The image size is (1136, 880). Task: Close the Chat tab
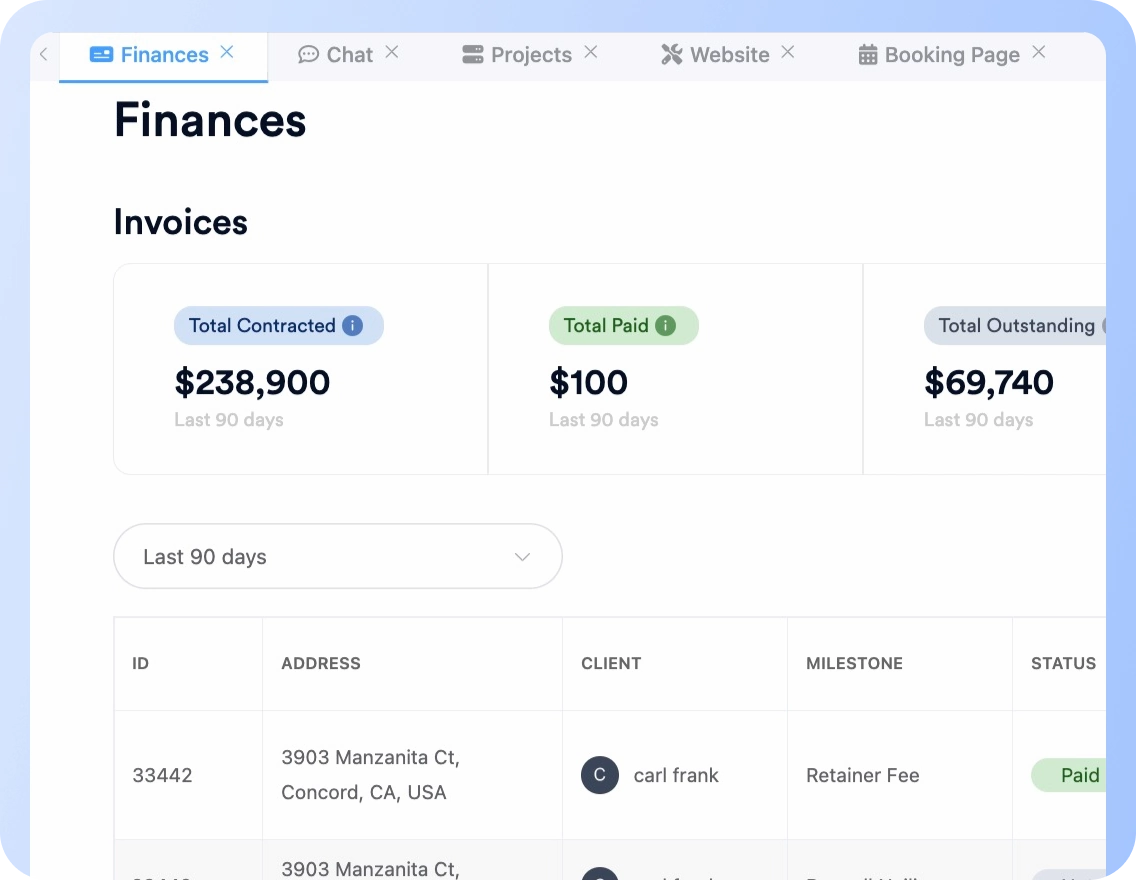click(x=392, y=52)
